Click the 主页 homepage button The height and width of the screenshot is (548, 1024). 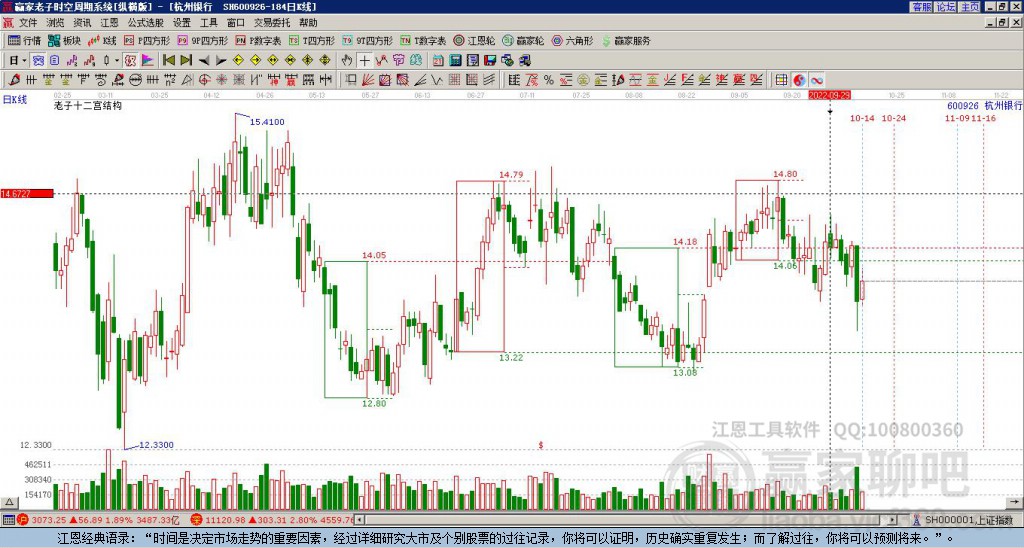[970, 7]
